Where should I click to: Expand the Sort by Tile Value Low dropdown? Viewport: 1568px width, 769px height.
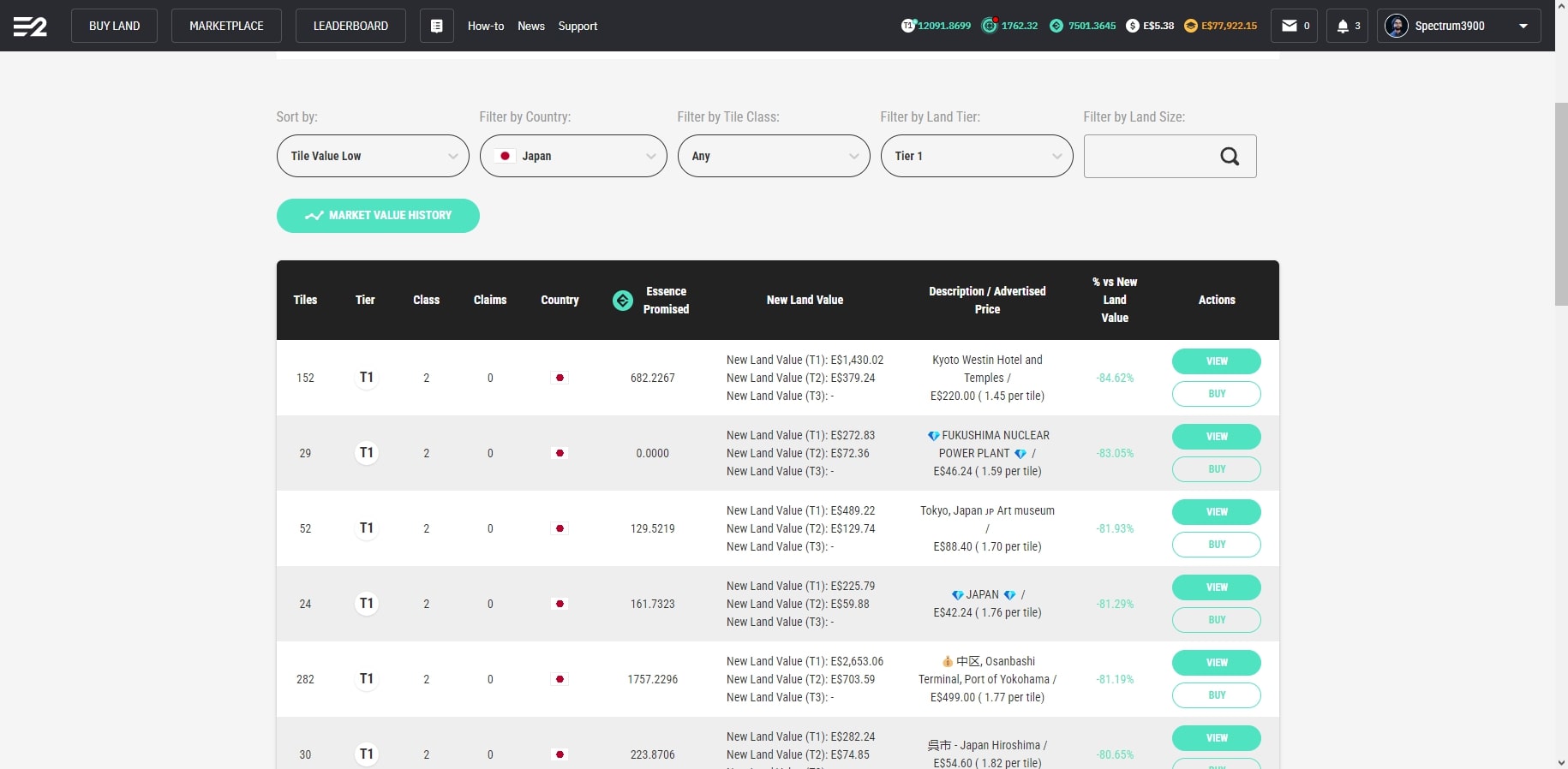[373, 156]
